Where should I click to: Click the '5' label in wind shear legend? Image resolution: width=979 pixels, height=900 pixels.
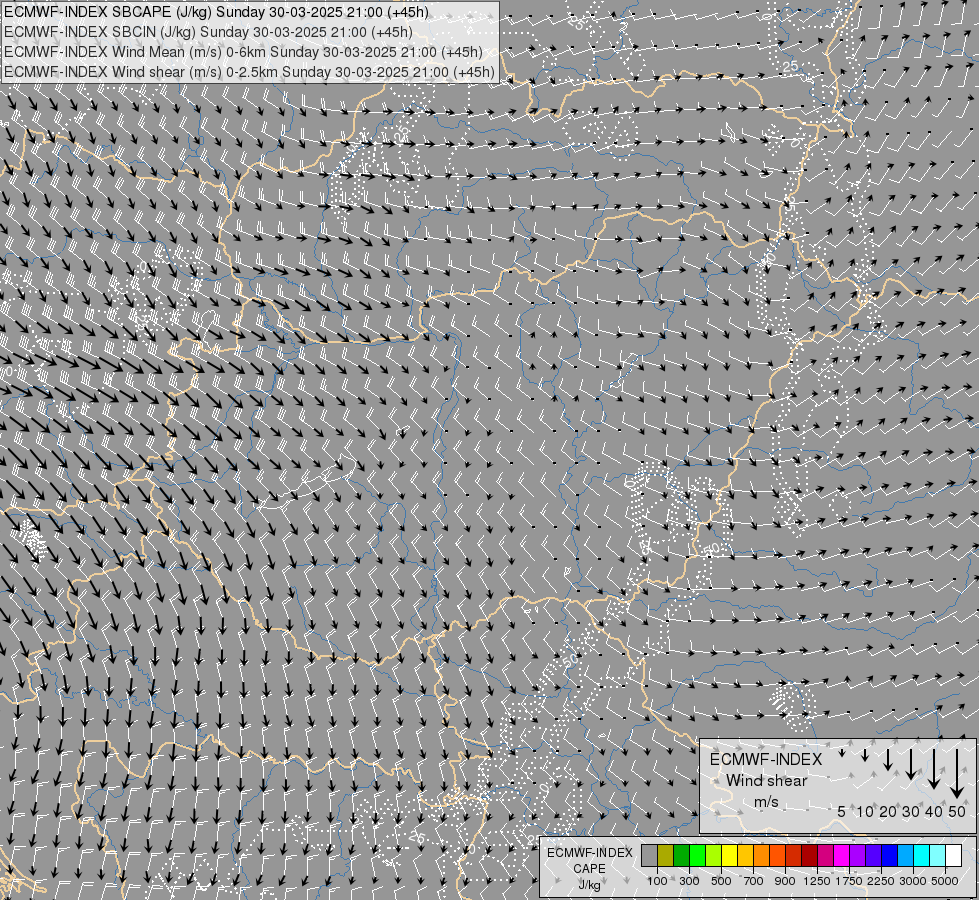pos(842,811)
